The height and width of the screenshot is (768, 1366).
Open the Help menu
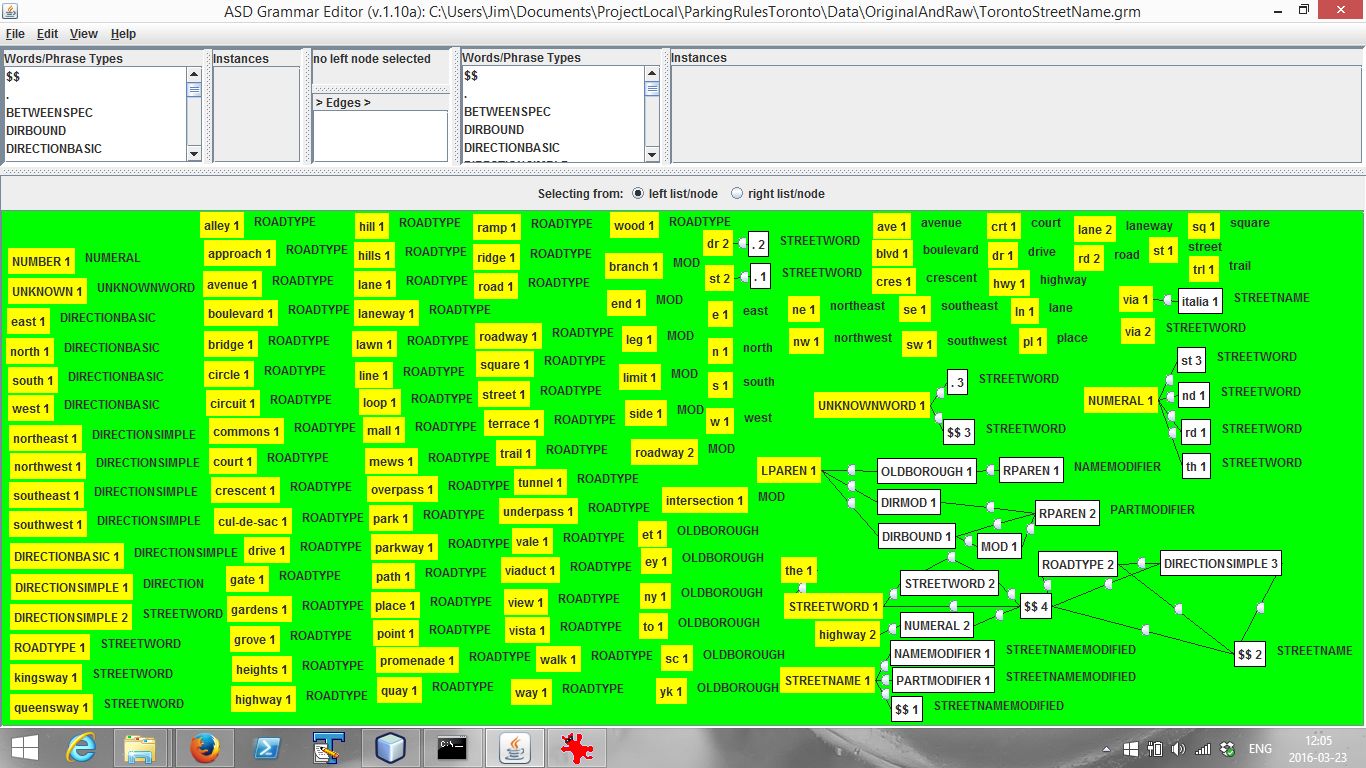[x=123, y=34]
